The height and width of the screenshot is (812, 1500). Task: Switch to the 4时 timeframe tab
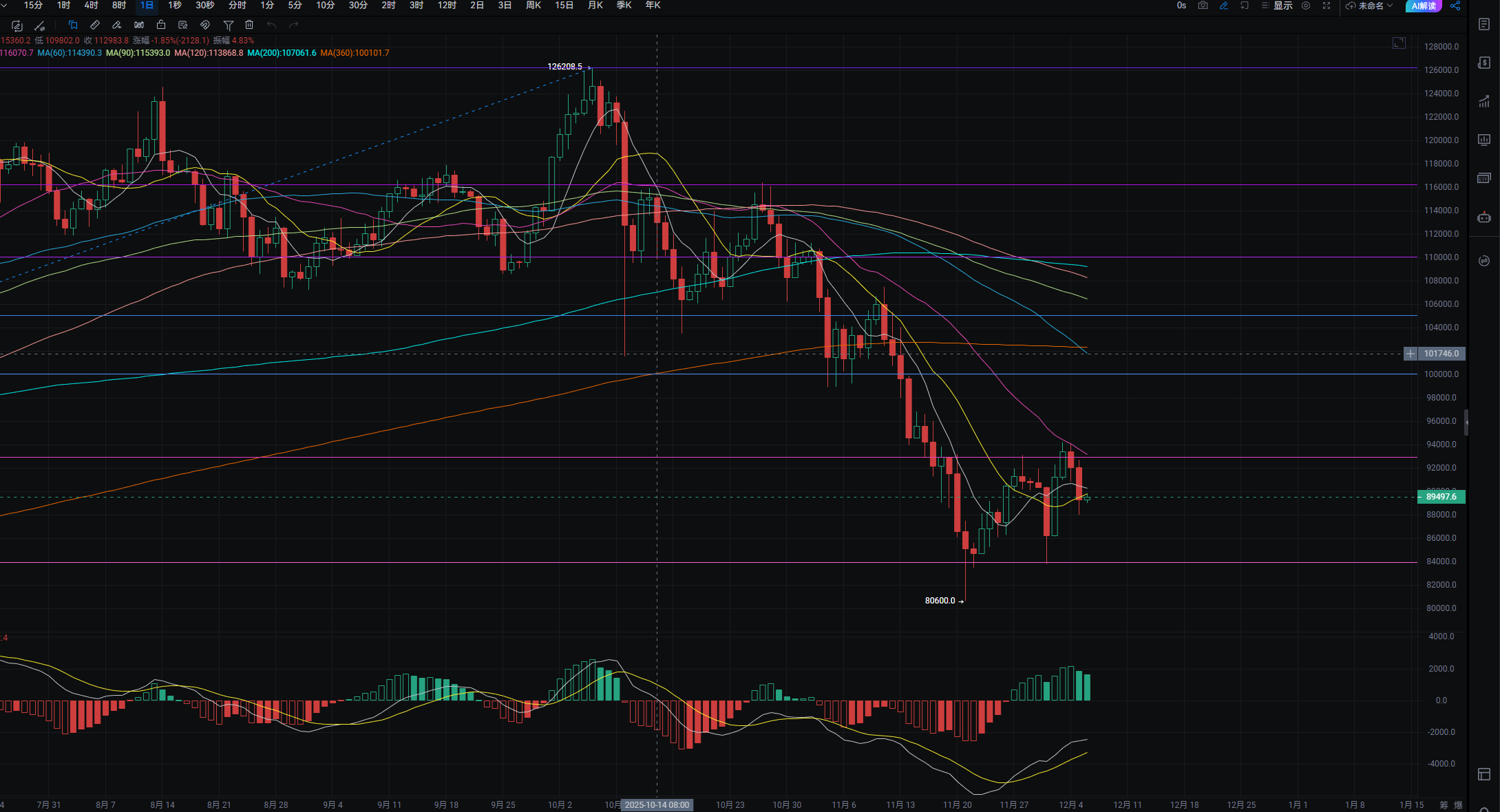point(91,6)
